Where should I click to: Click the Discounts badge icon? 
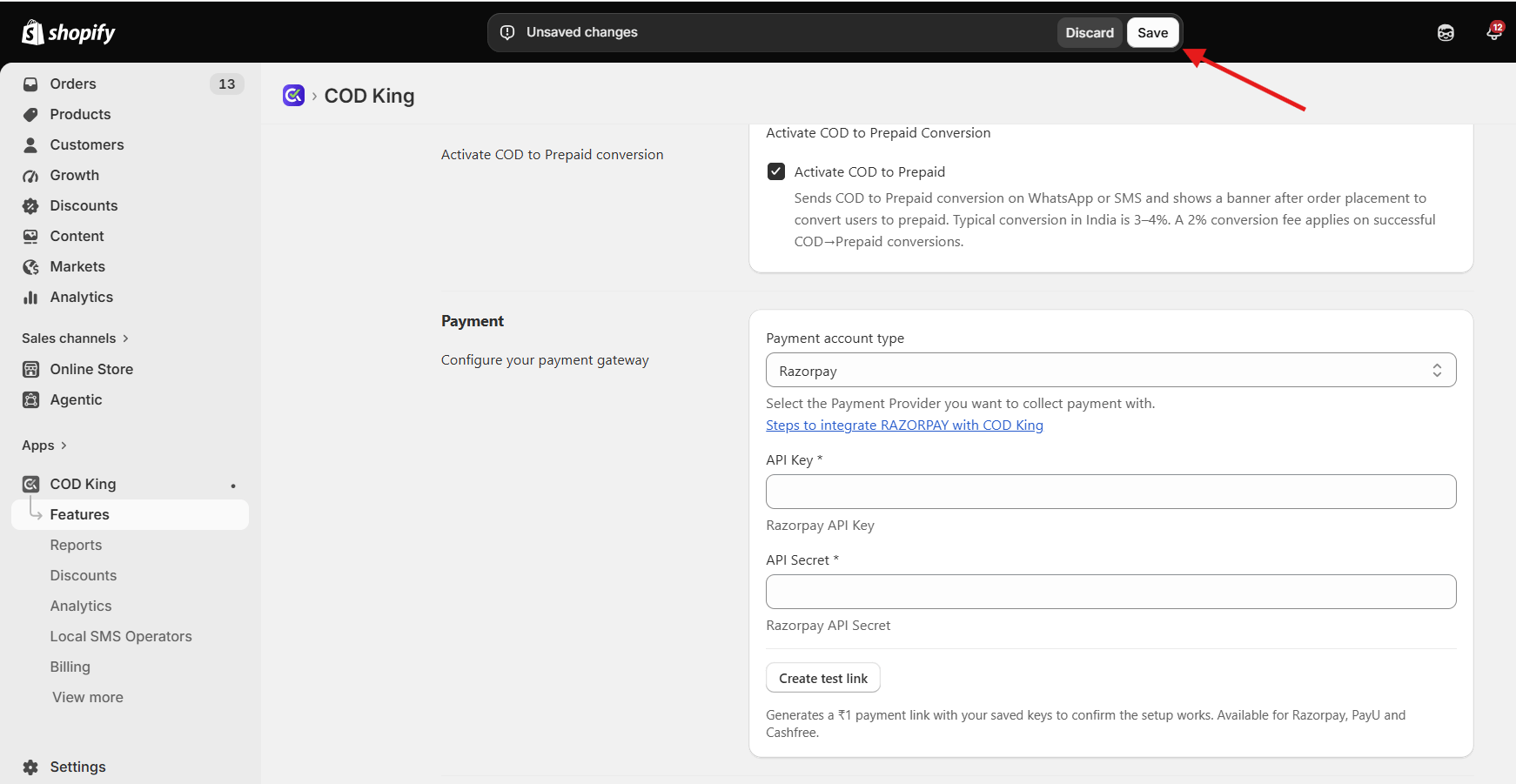click(x=30, y=206)
